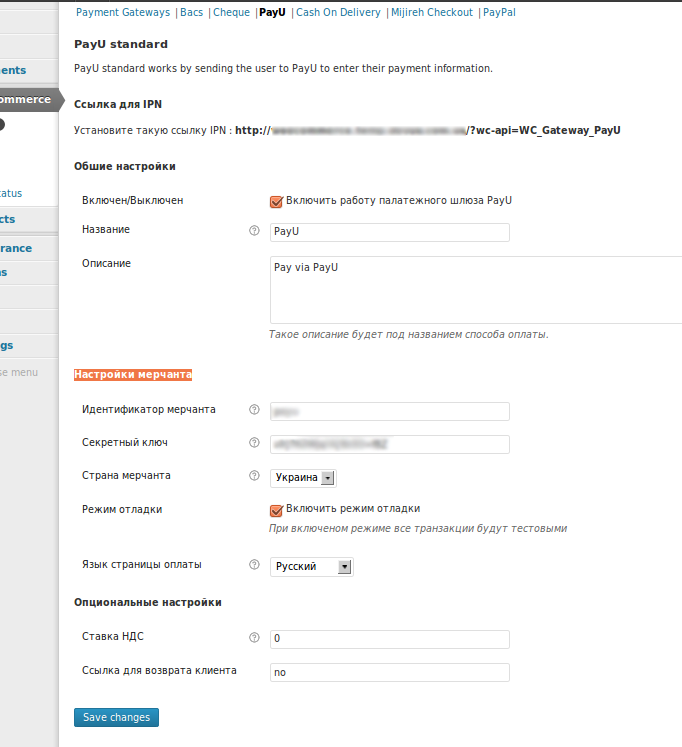This screenshot has height=747, width=682.
Task: Focus the Идентификатор мерчанта input field
Action: 390,412
